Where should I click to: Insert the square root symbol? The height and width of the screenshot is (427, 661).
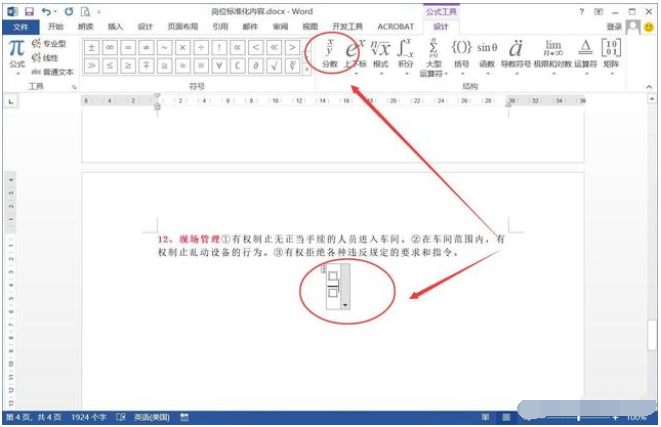272,65
